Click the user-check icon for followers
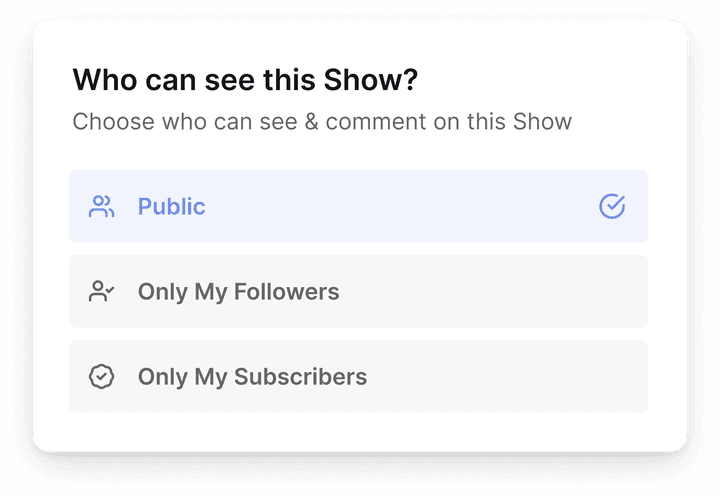The image size is (720, 497). point(101,291)
